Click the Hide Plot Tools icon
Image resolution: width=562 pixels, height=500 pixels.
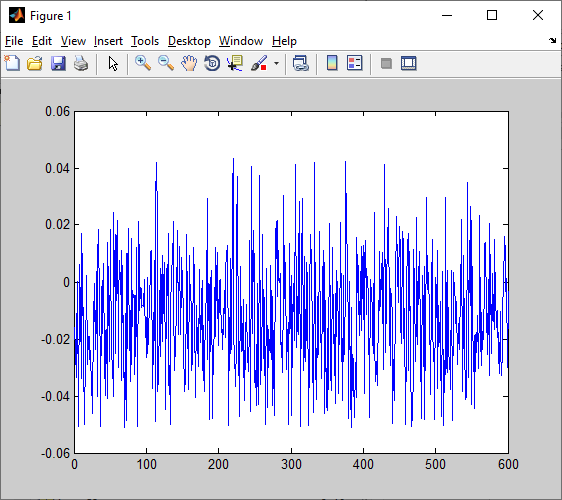(x=386, y=64)
